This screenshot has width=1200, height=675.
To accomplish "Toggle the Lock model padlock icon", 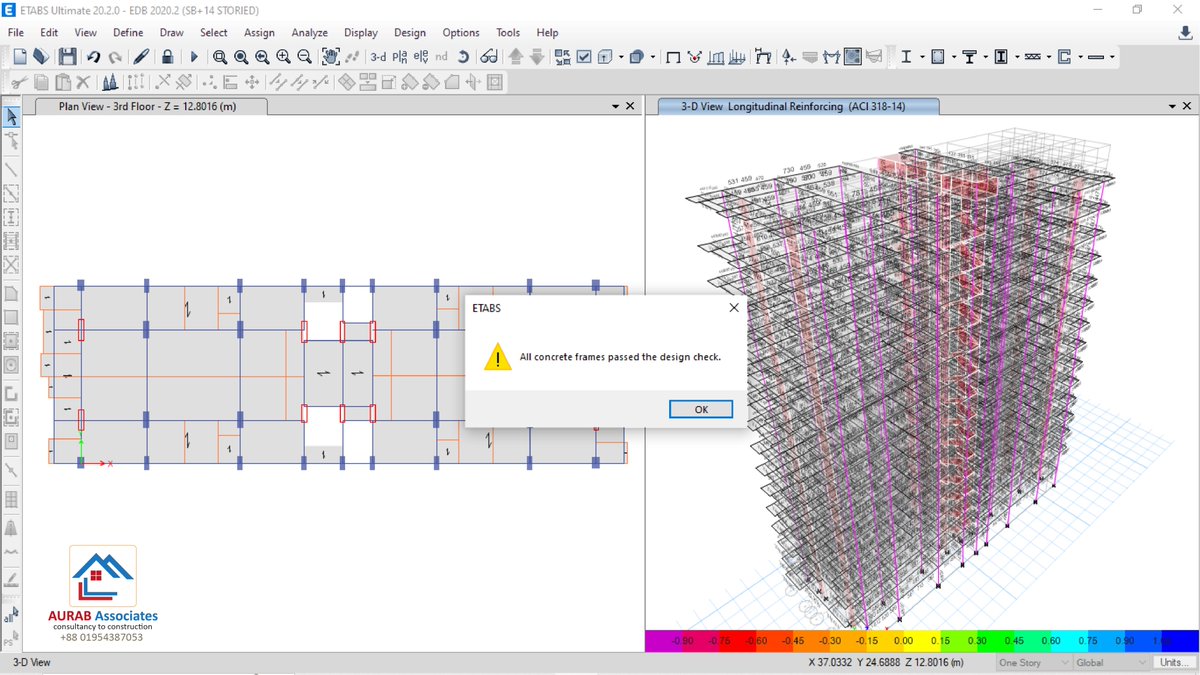I will pos(167,57).
